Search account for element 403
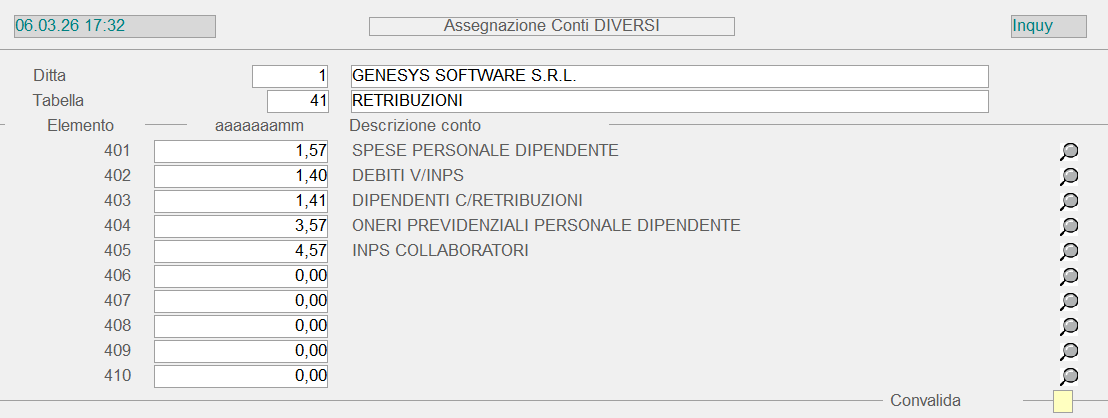The image size is (1108, 418). 1069,201
